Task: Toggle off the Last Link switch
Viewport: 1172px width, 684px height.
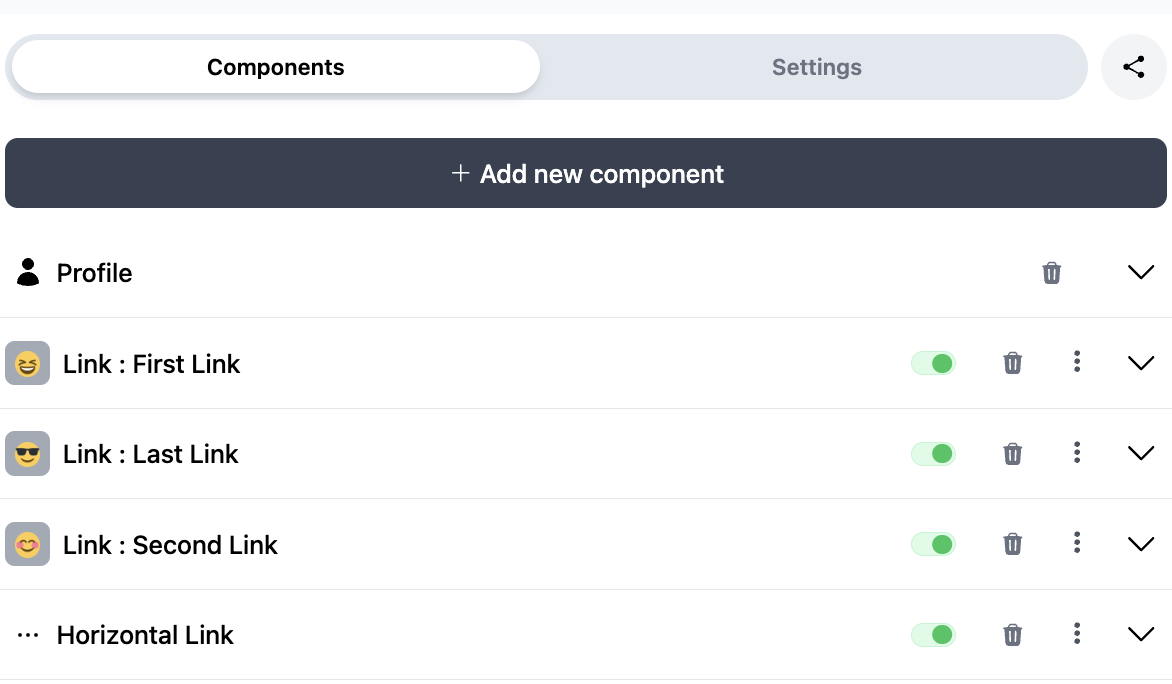Action: (x=934, y=454)
